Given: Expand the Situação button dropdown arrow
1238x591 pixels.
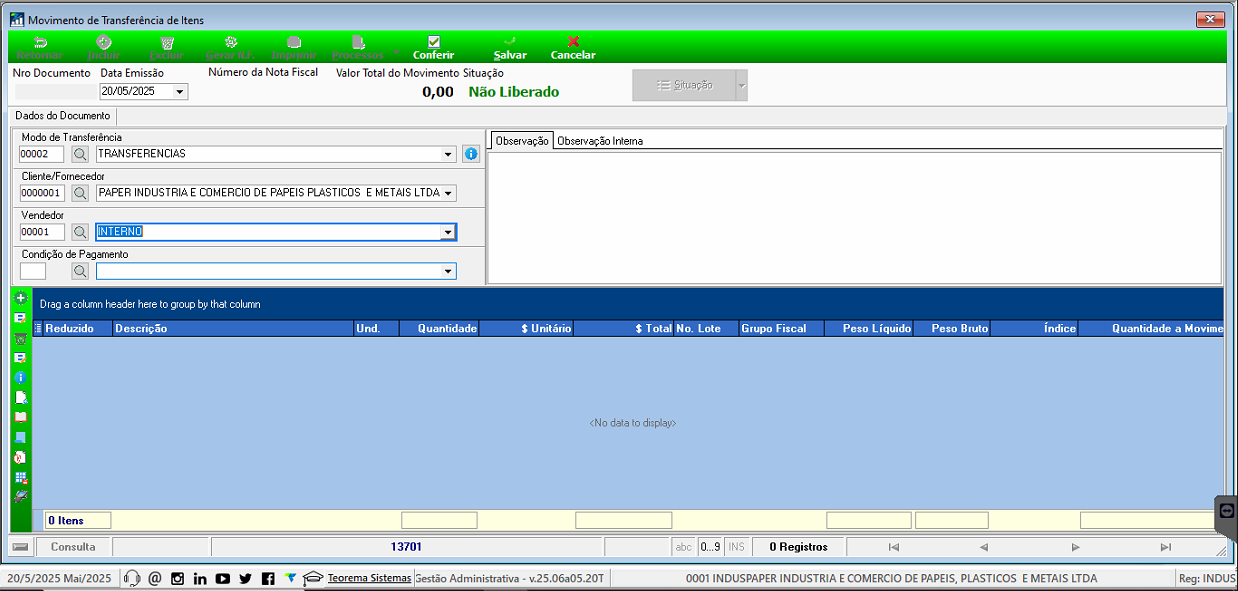Looking at the screenshot, I should (741, 85).
